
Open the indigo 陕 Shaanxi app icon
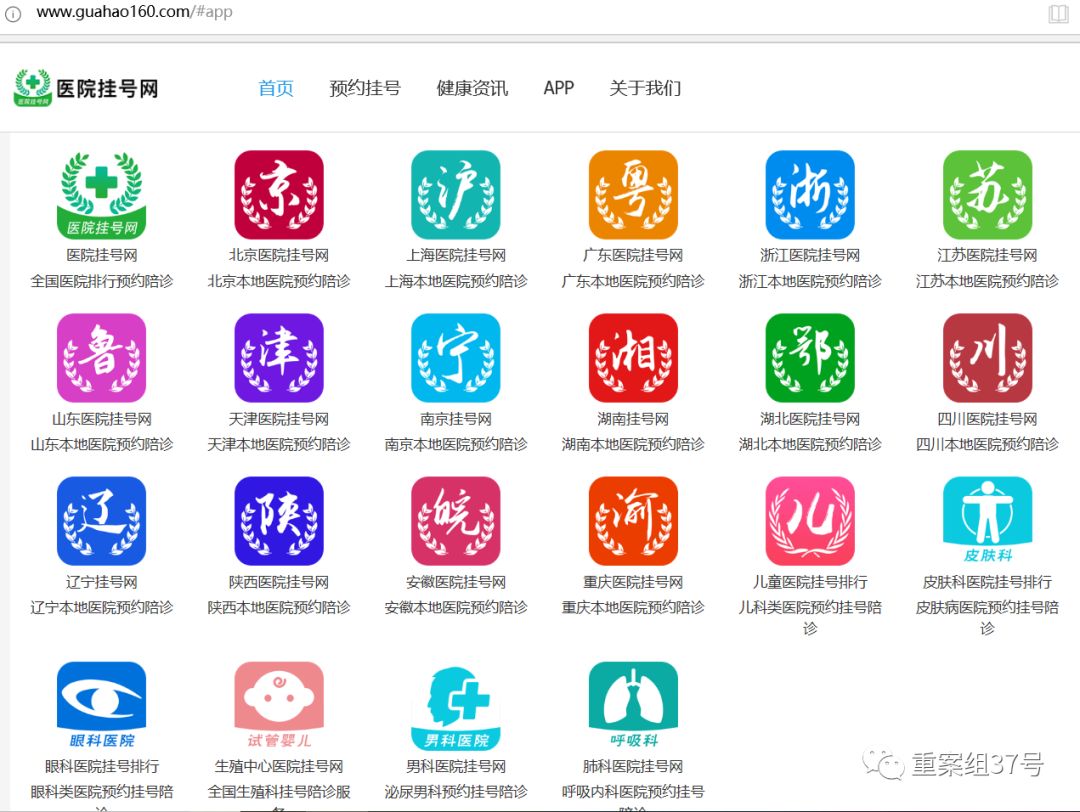279,521
